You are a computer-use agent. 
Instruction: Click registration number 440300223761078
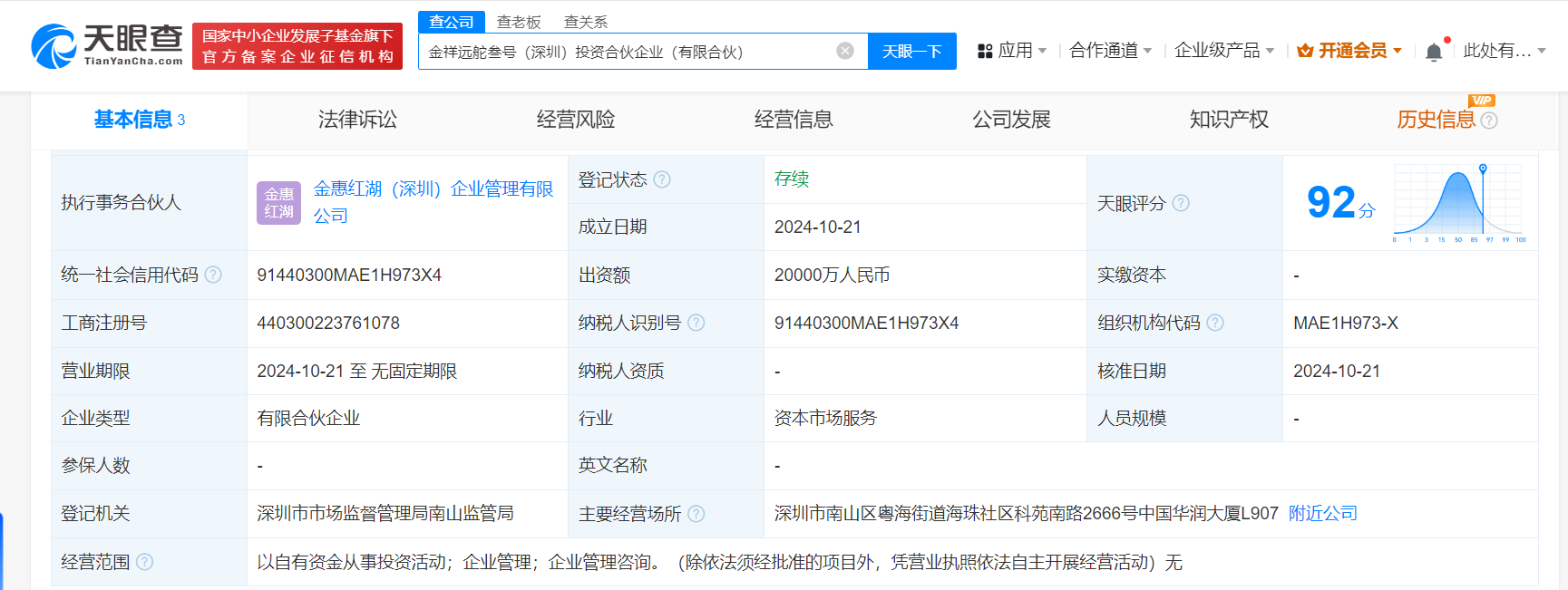coord(328,323)
